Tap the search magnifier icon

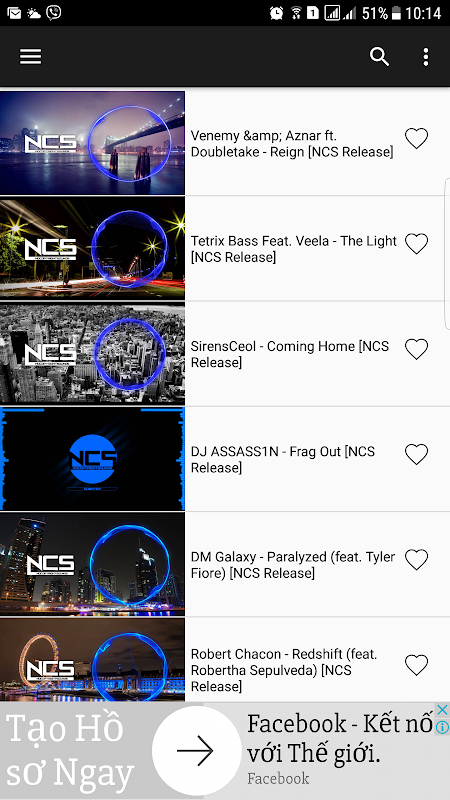pos(379,57)
